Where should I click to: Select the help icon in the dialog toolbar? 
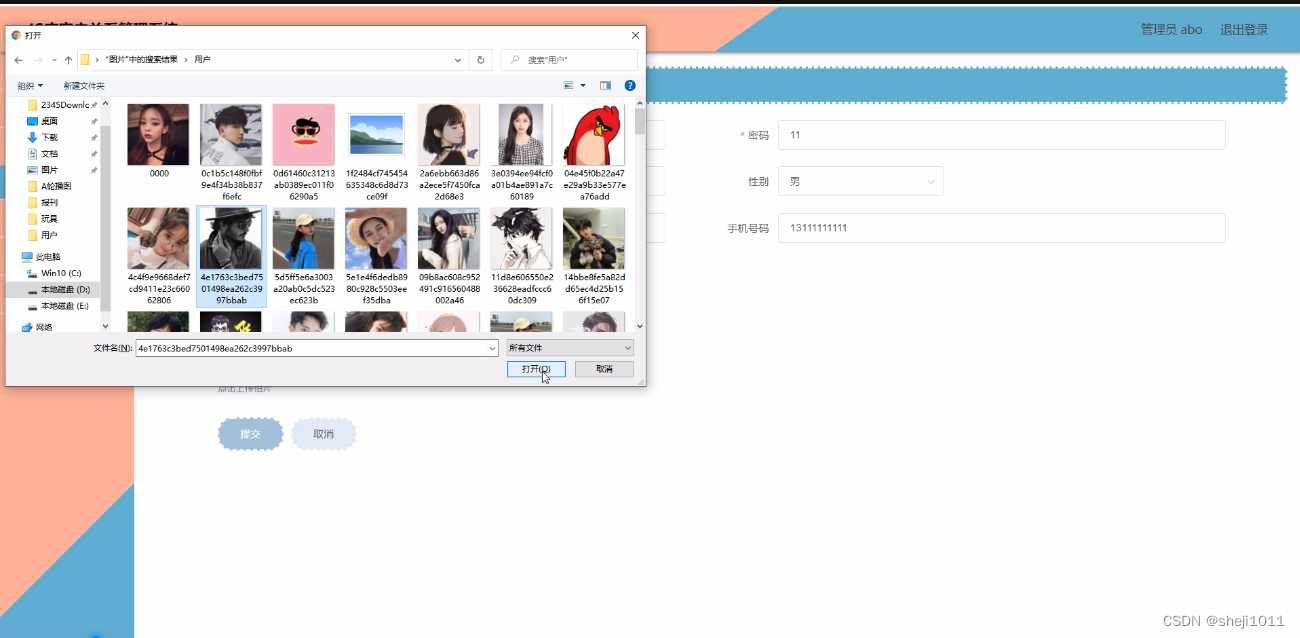click(x=630, y=85)
